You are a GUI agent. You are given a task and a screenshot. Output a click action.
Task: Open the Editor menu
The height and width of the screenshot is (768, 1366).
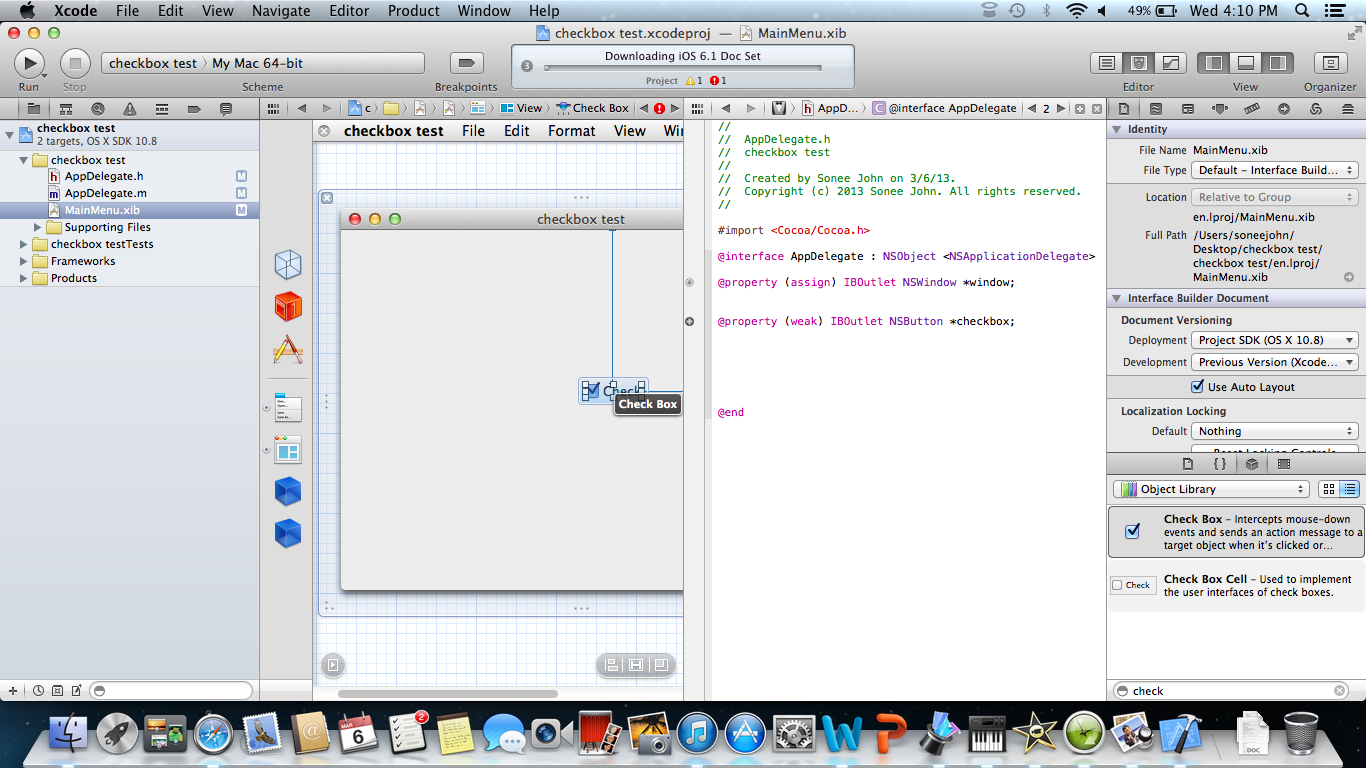349,11
